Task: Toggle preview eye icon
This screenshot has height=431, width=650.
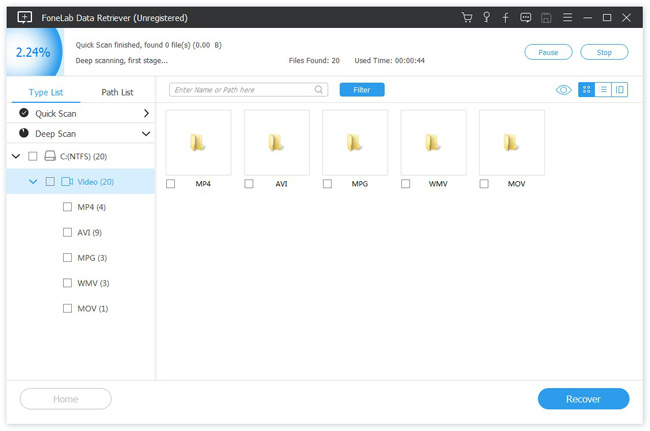Action: (x=563, y=90)
